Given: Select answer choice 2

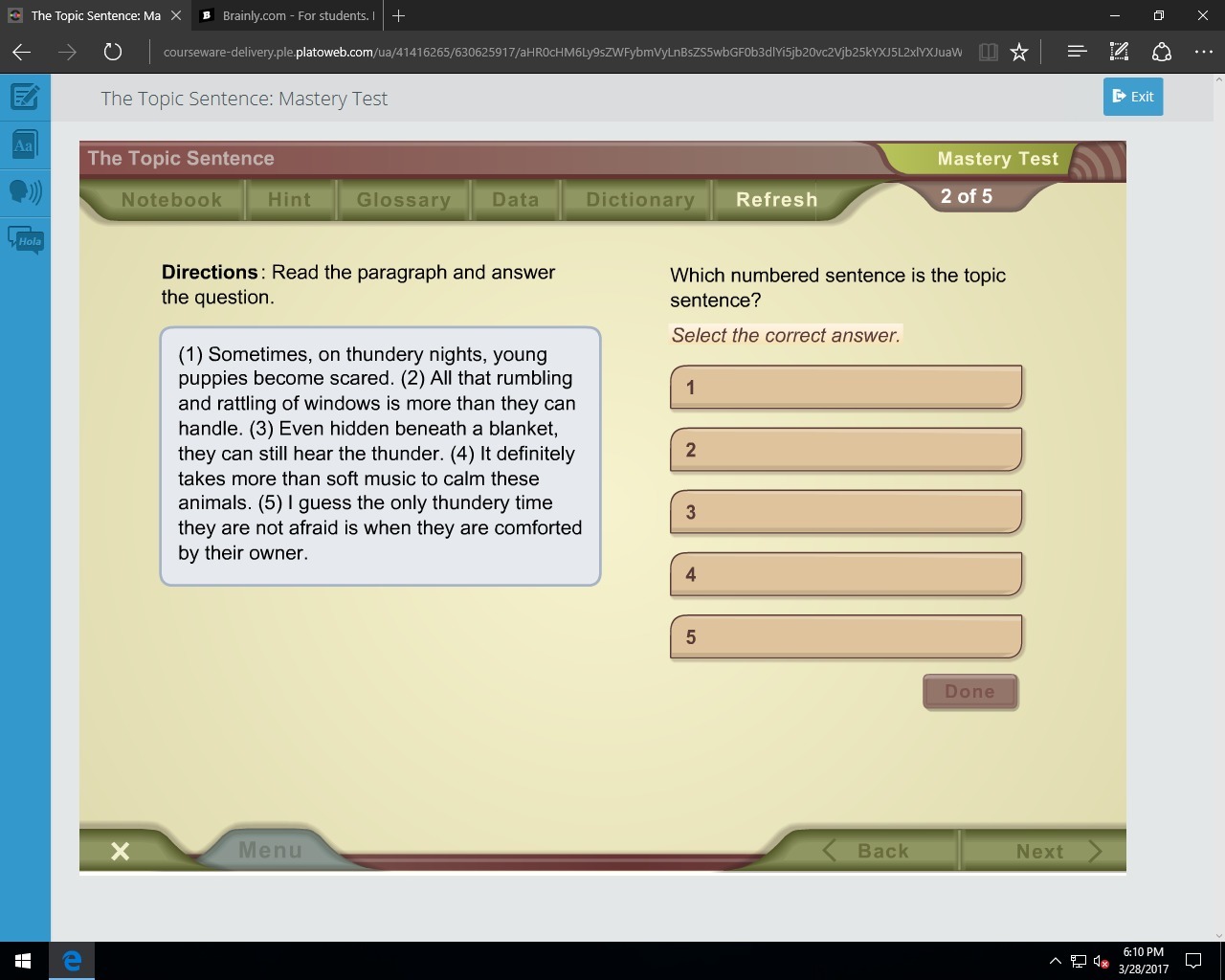Looking at the screenshot, I should click(846, 450).
